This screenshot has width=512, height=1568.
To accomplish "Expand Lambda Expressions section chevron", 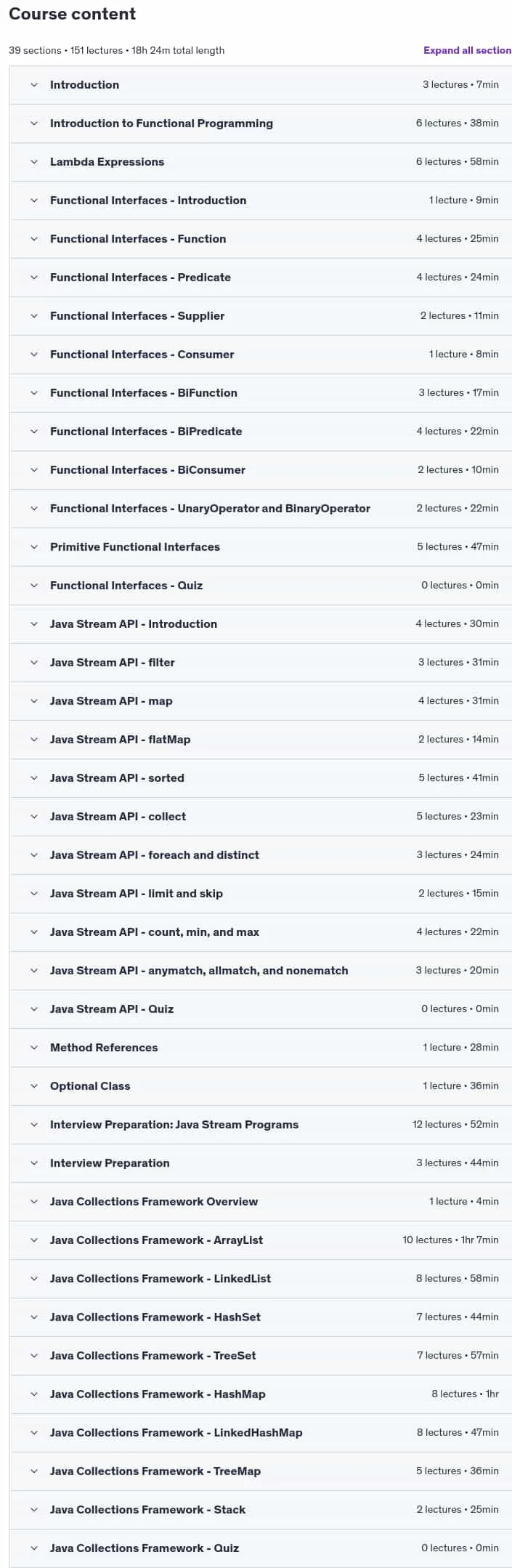I will tap(33, 162).
